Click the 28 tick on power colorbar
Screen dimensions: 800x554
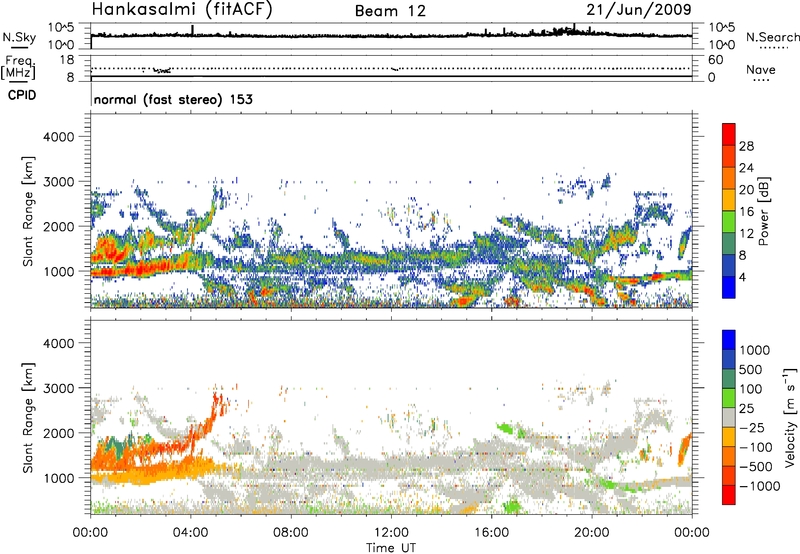(x=746, y=146)
